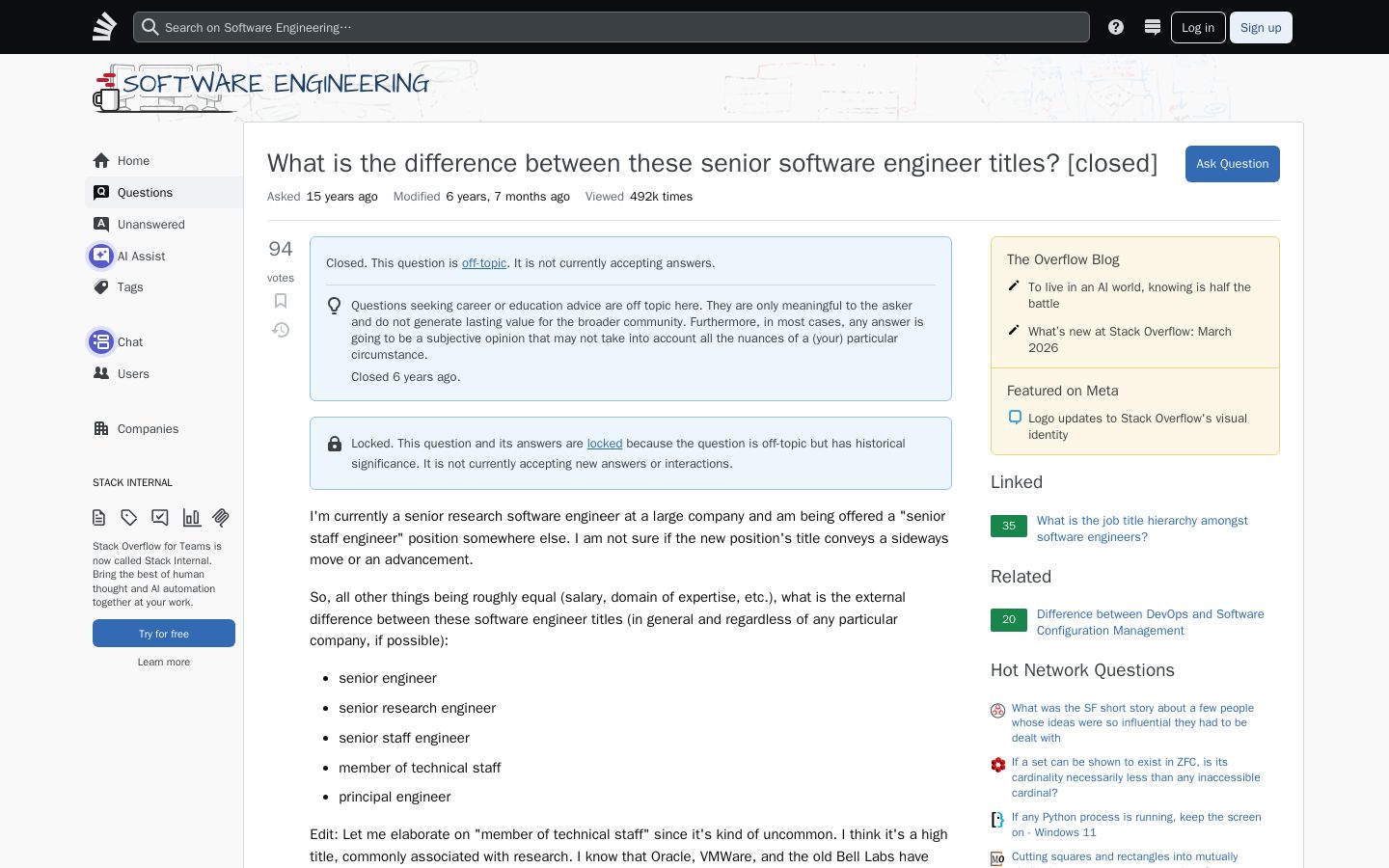Select the tag icon under Stack Internal

(x=129, y=518)
